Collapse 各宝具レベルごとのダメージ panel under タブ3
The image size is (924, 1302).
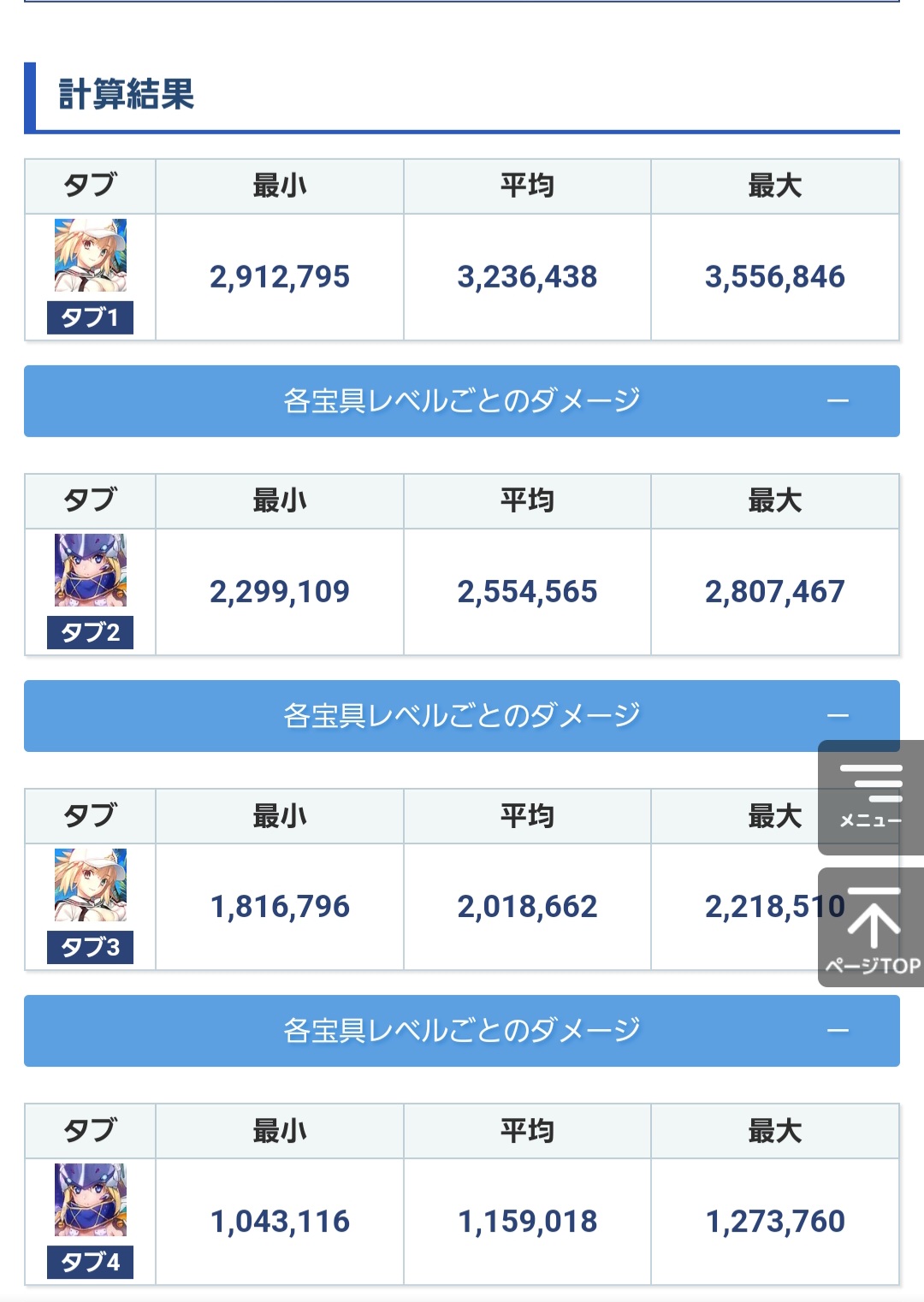click(462, 1031)
